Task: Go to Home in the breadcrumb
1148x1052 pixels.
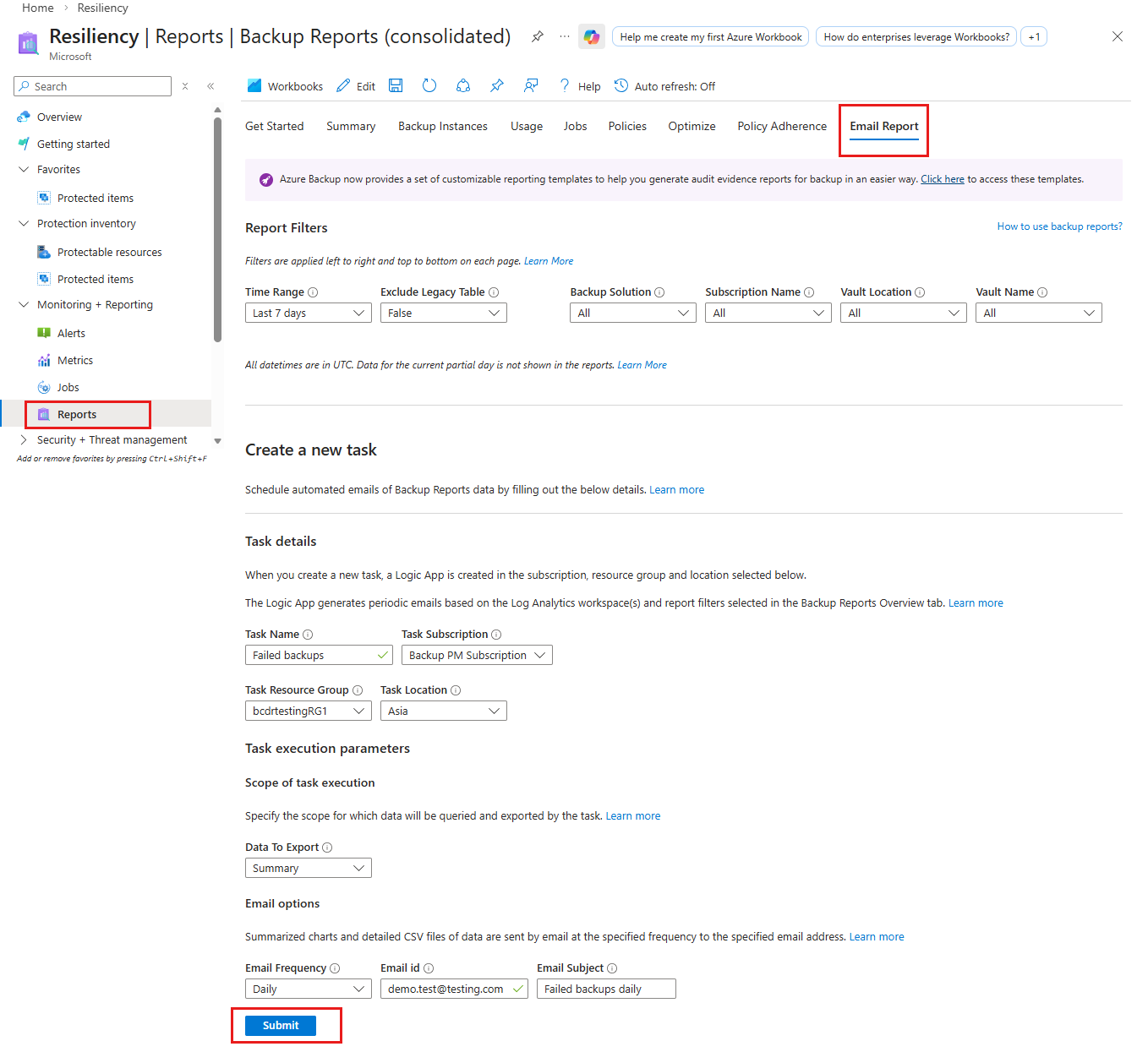Action: 38,8
